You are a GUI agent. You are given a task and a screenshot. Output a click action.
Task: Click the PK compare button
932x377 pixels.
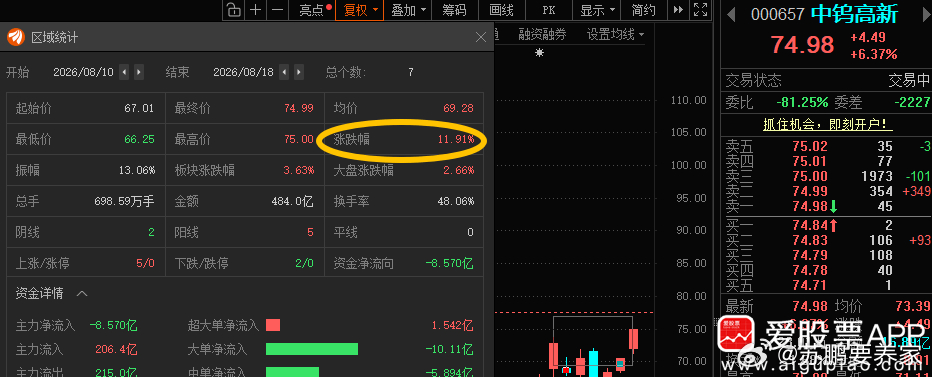pyautogui.click(x=549, y=10)
